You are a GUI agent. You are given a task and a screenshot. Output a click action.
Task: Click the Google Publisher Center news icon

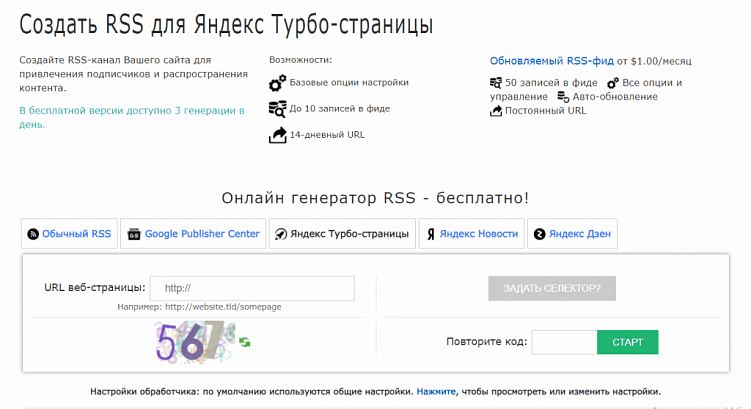(x=134, y=234)
